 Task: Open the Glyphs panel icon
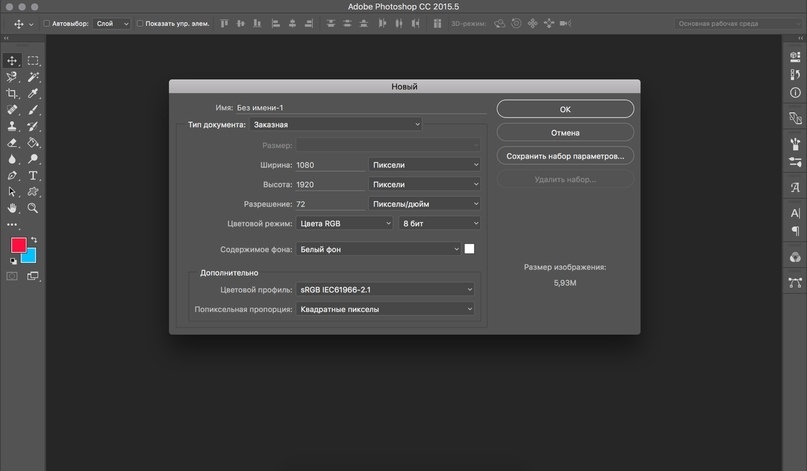tap(795, 187)
